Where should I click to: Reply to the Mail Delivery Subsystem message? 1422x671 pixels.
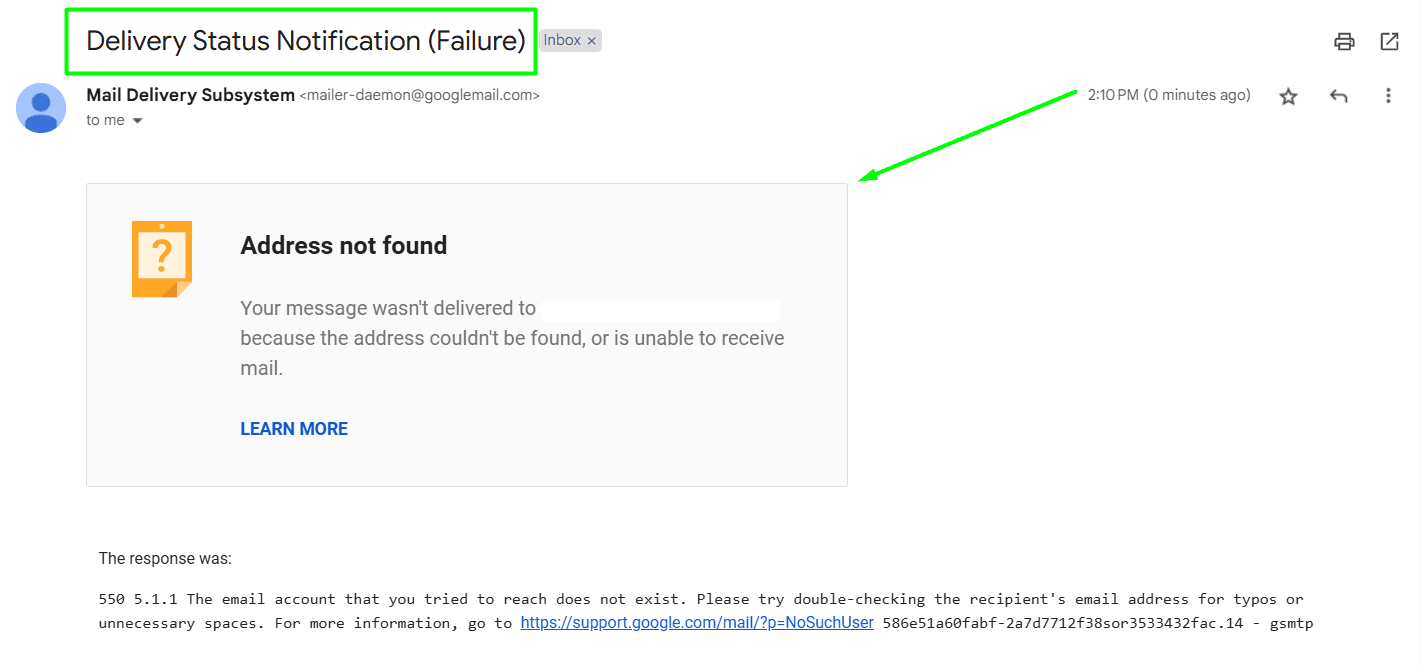[x=1338, y=95]
